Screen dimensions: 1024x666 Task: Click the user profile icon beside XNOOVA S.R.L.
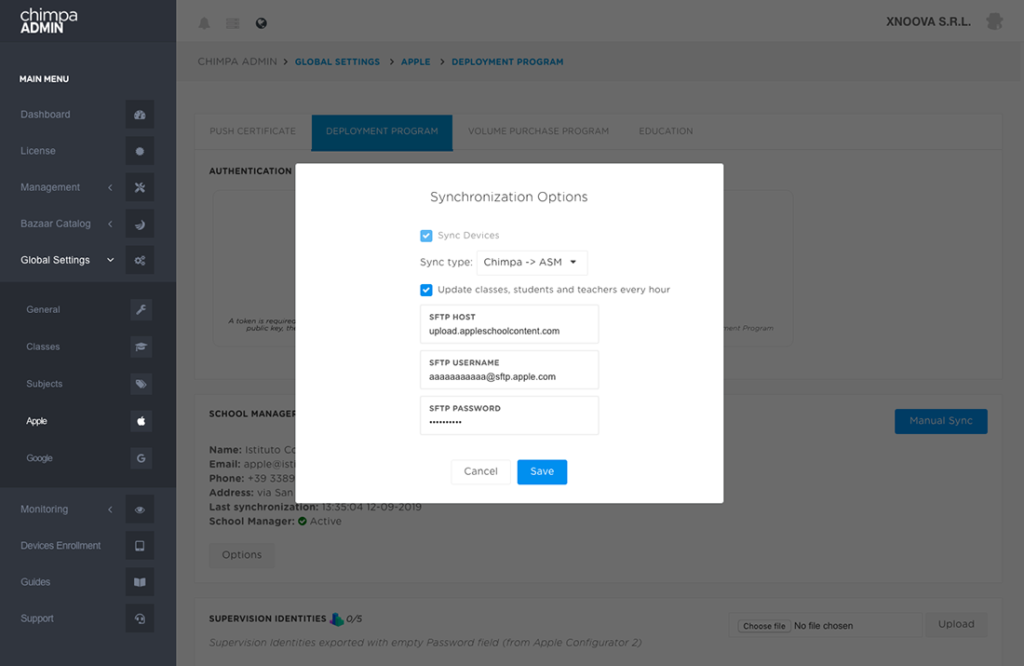995,22
